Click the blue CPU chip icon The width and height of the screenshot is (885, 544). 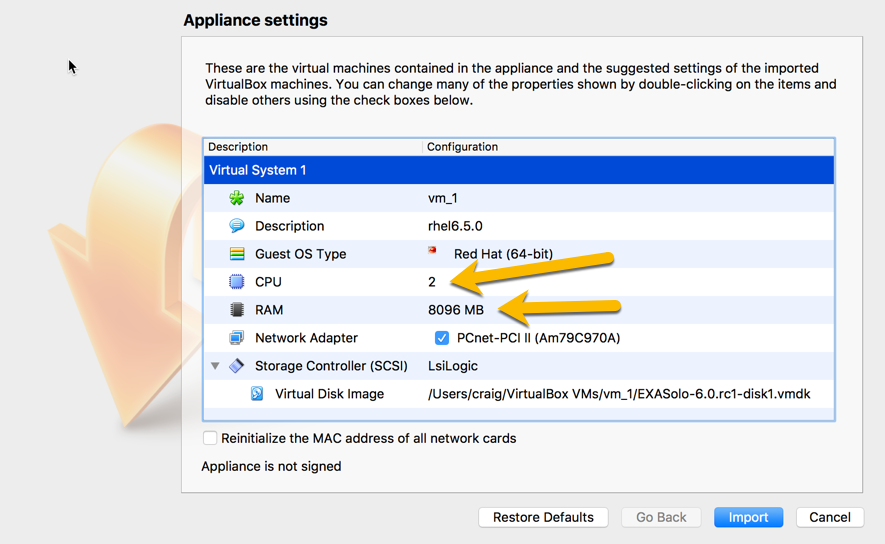tap(236, 282)
